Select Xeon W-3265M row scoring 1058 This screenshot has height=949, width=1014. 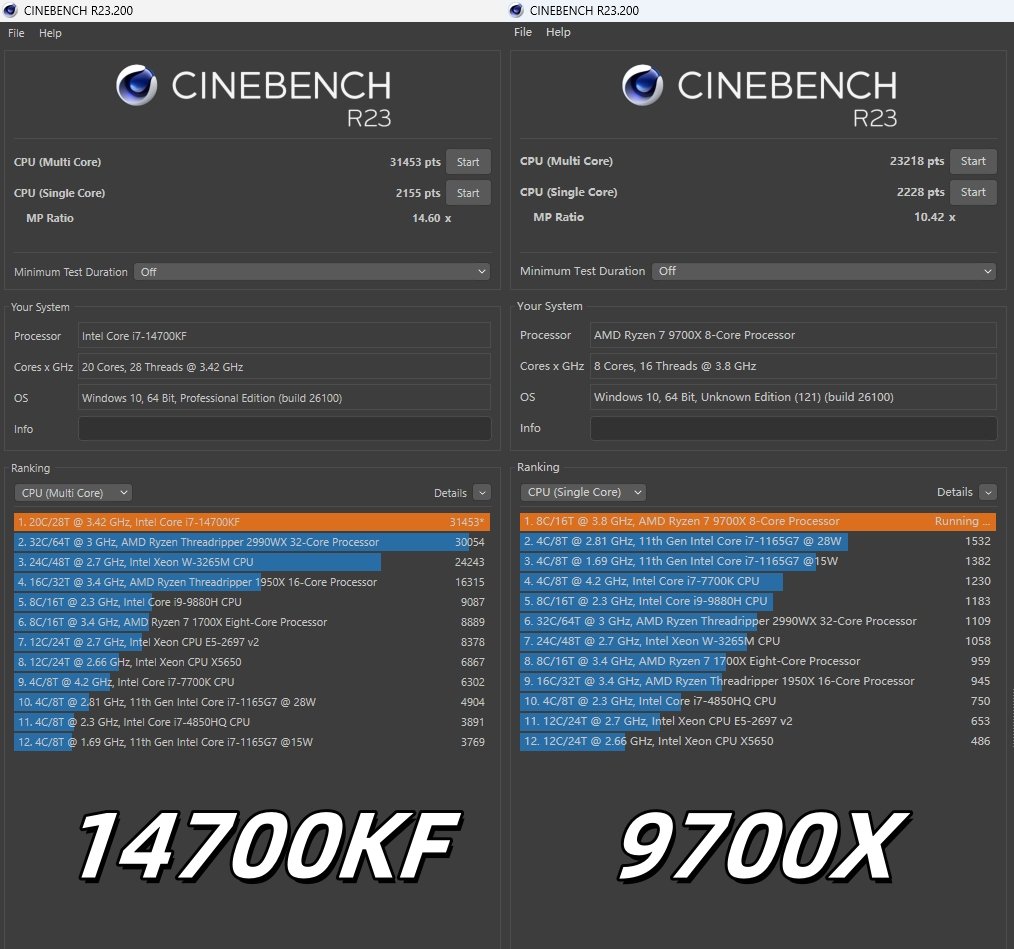[758, 642]
